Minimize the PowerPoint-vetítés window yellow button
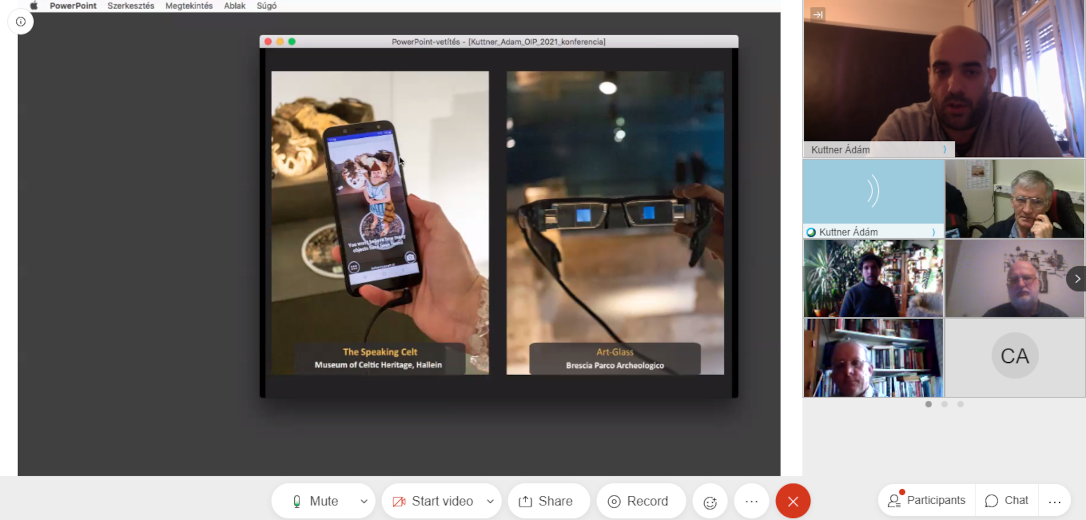The image size is (1086, 520). tap(280, 42)
